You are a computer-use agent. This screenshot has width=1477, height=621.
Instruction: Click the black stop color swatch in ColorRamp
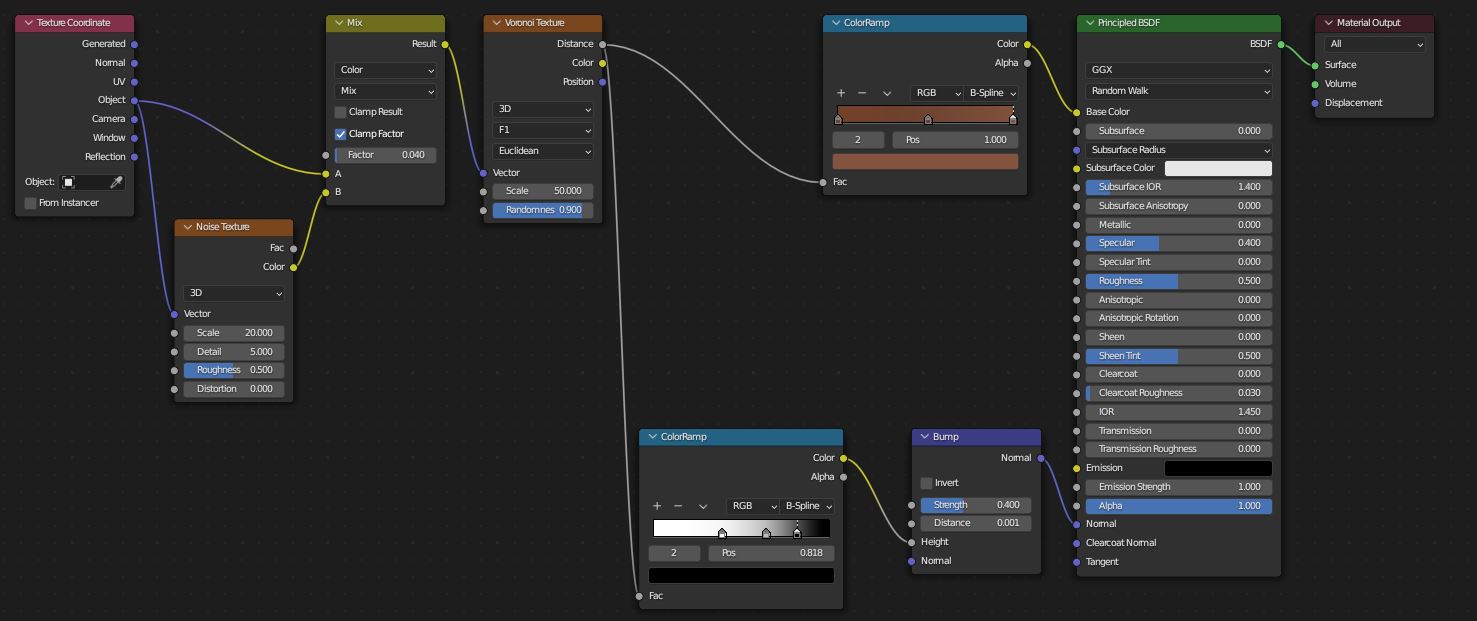point(741,575)
